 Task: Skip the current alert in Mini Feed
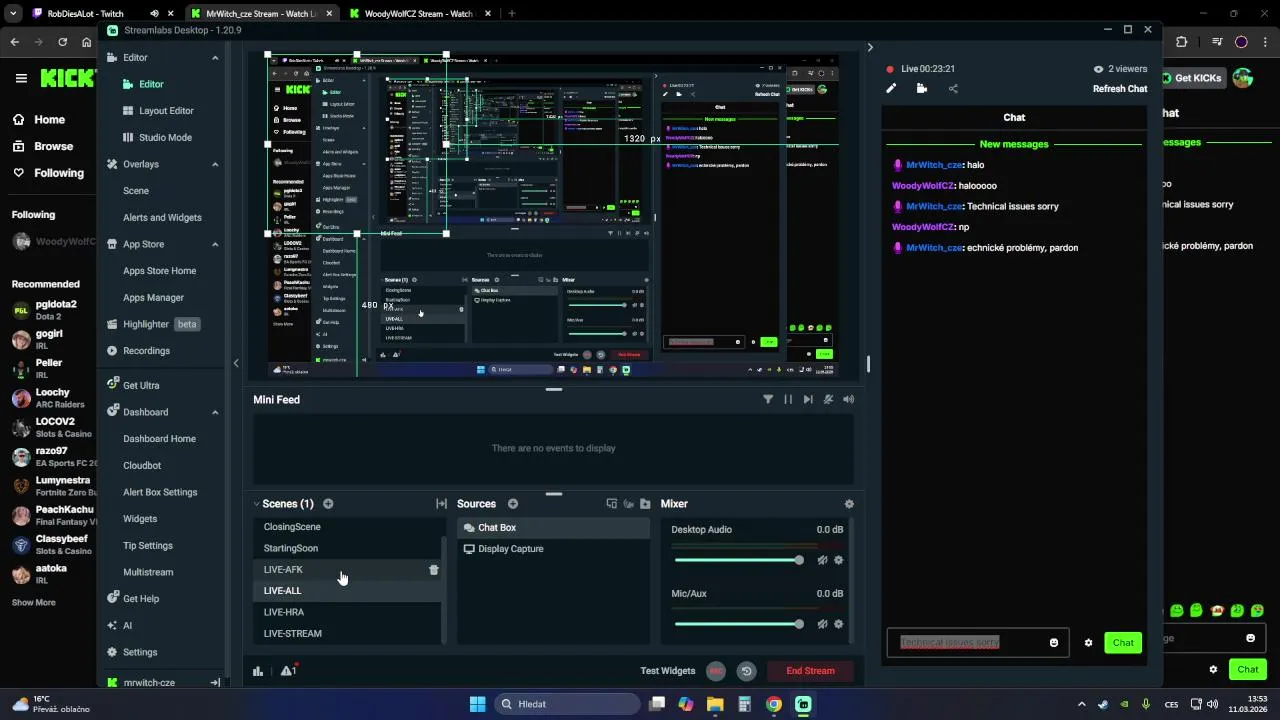(808, 399)
